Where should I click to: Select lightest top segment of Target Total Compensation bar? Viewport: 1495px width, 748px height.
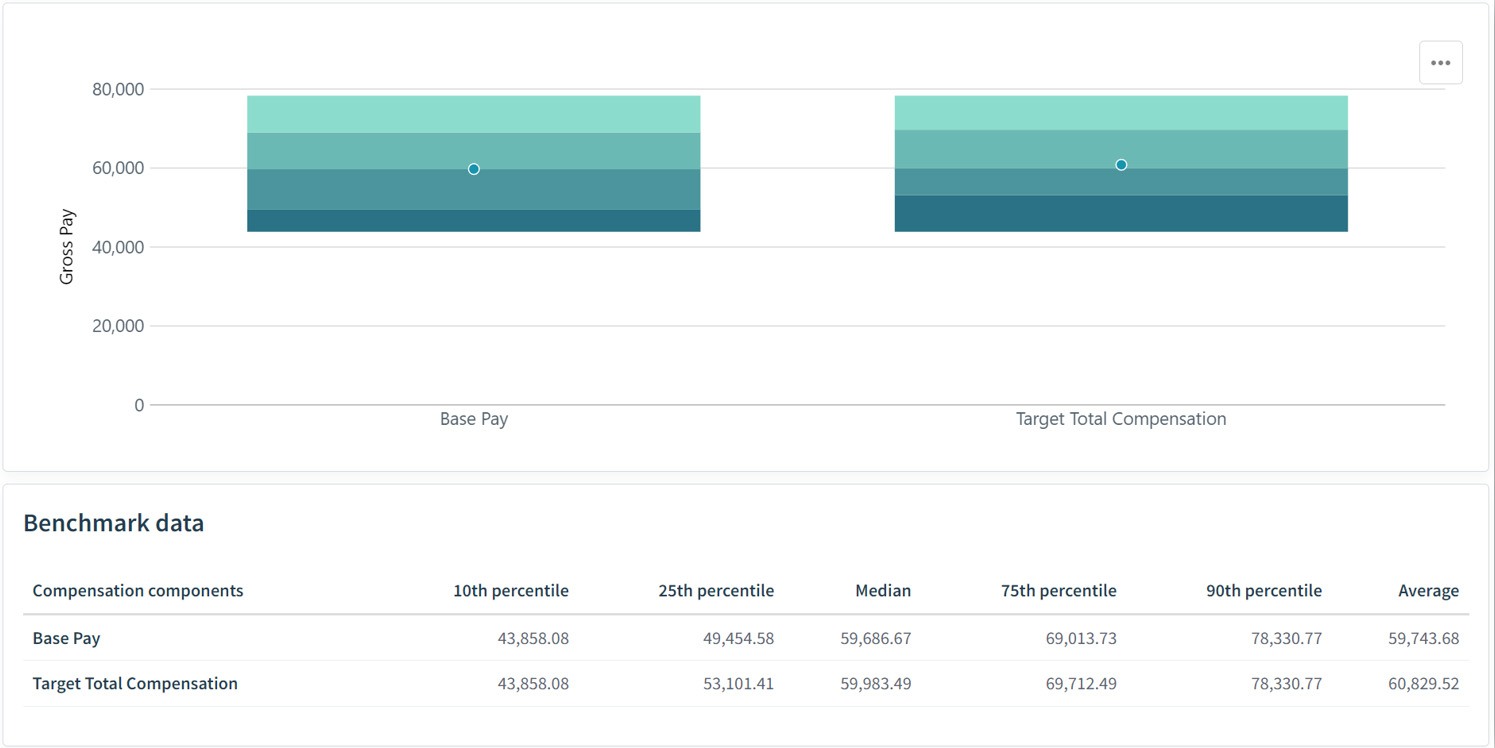tap(1121, 113)
